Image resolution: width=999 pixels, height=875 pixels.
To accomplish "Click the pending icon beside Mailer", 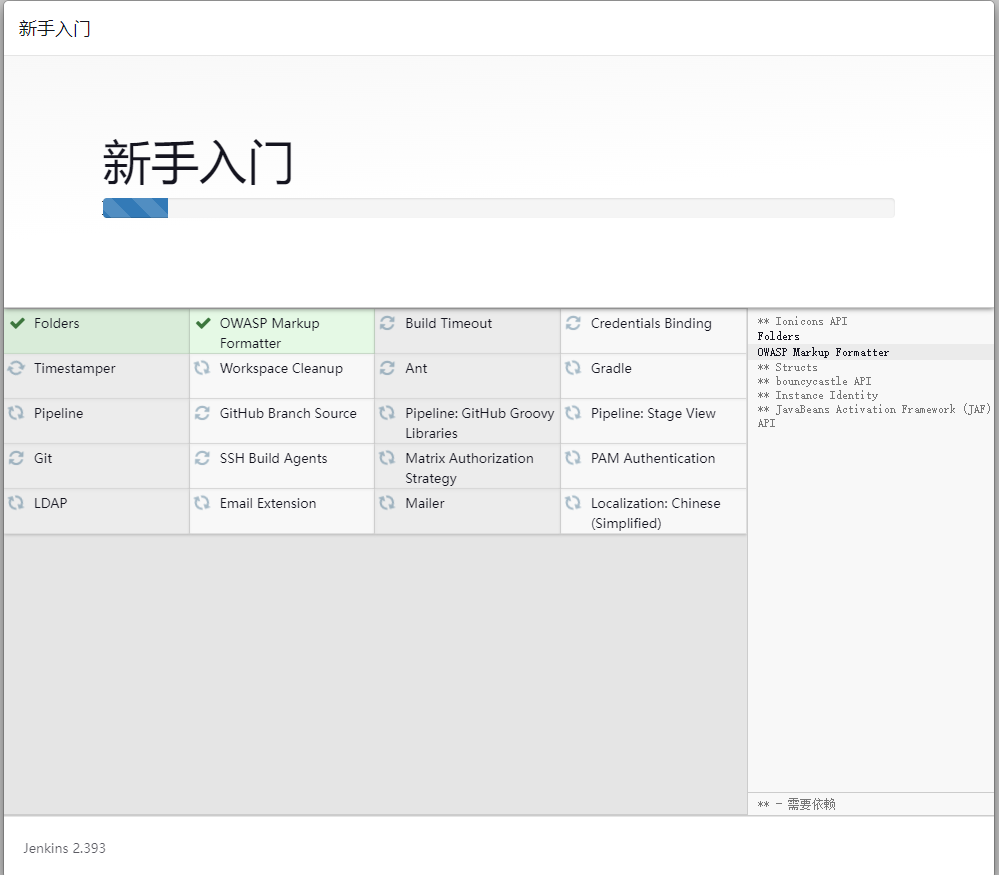I will click(x=387, y=503).
